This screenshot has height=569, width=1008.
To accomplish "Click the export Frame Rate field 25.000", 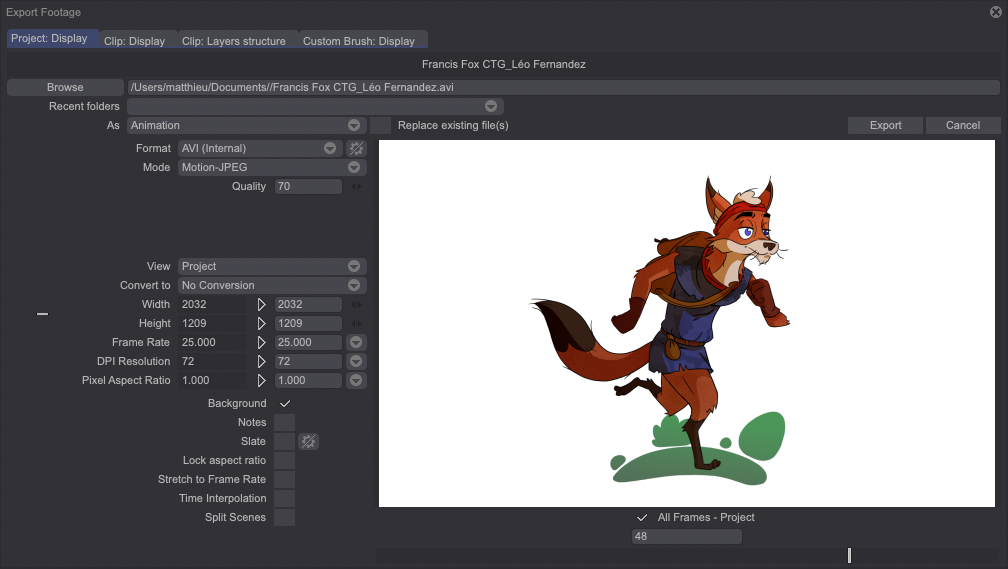I will pos(308,343).
